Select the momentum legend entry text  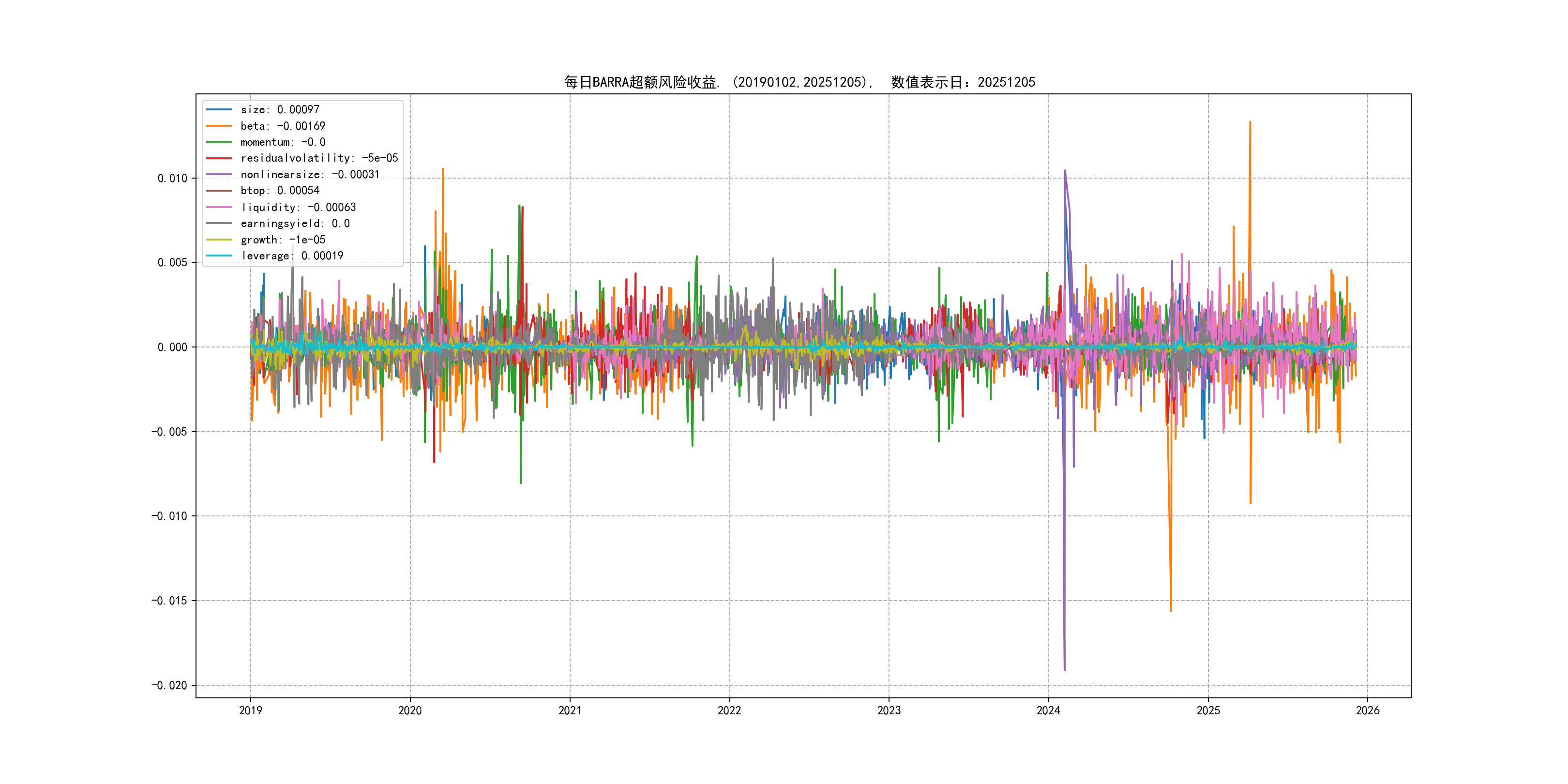click(x=283, y=142)
